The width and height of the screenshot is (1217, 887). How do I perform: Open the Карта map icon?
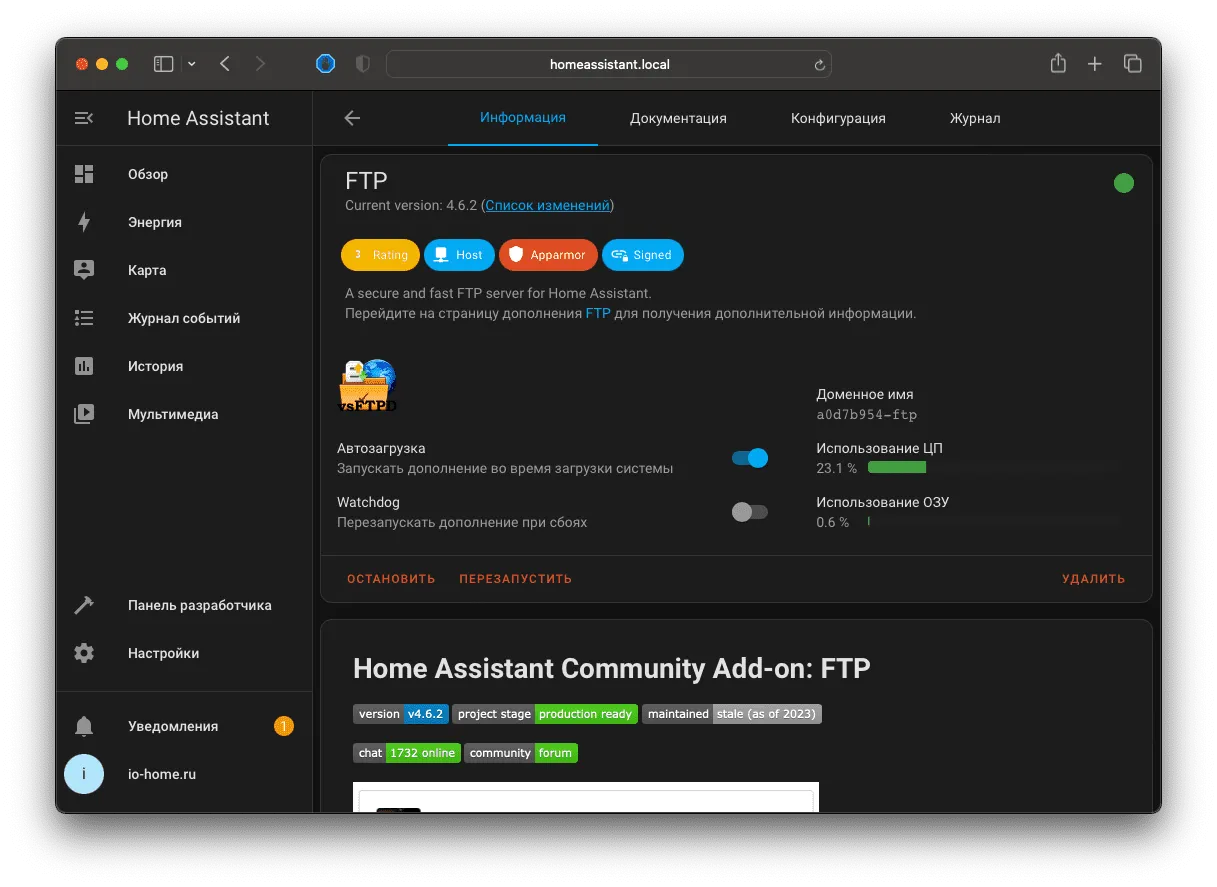(x=84, y=270)
